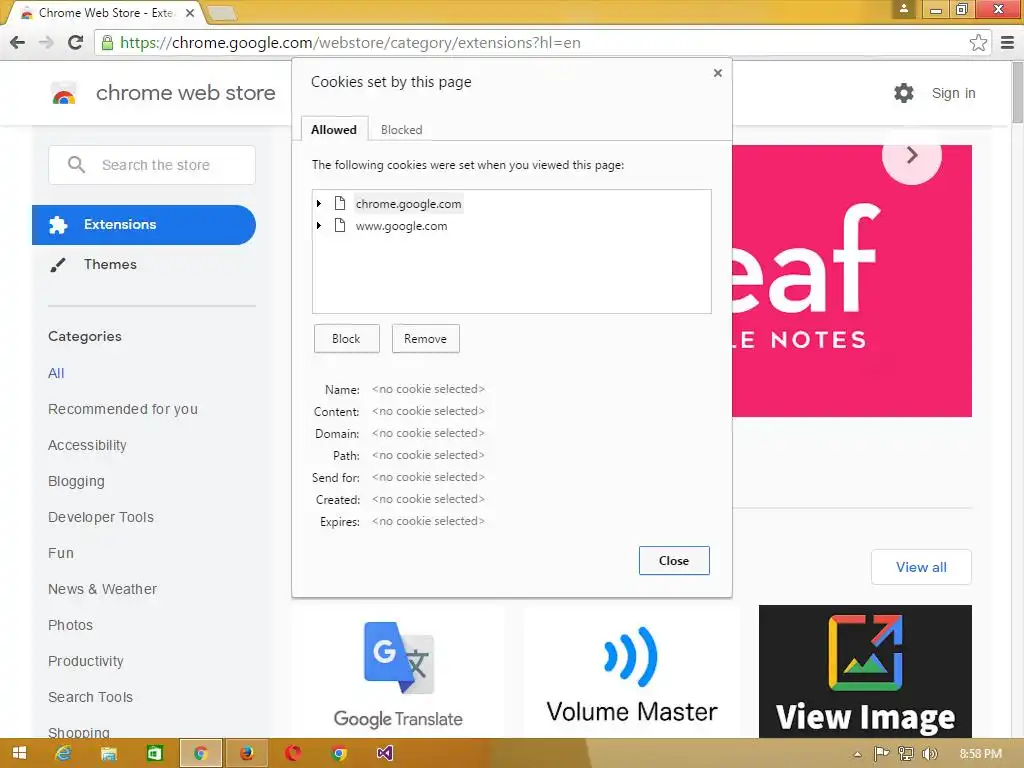Click the pink notes promotional banner
The width and height of the screenshot is (1024, 768).
(852, 281)
